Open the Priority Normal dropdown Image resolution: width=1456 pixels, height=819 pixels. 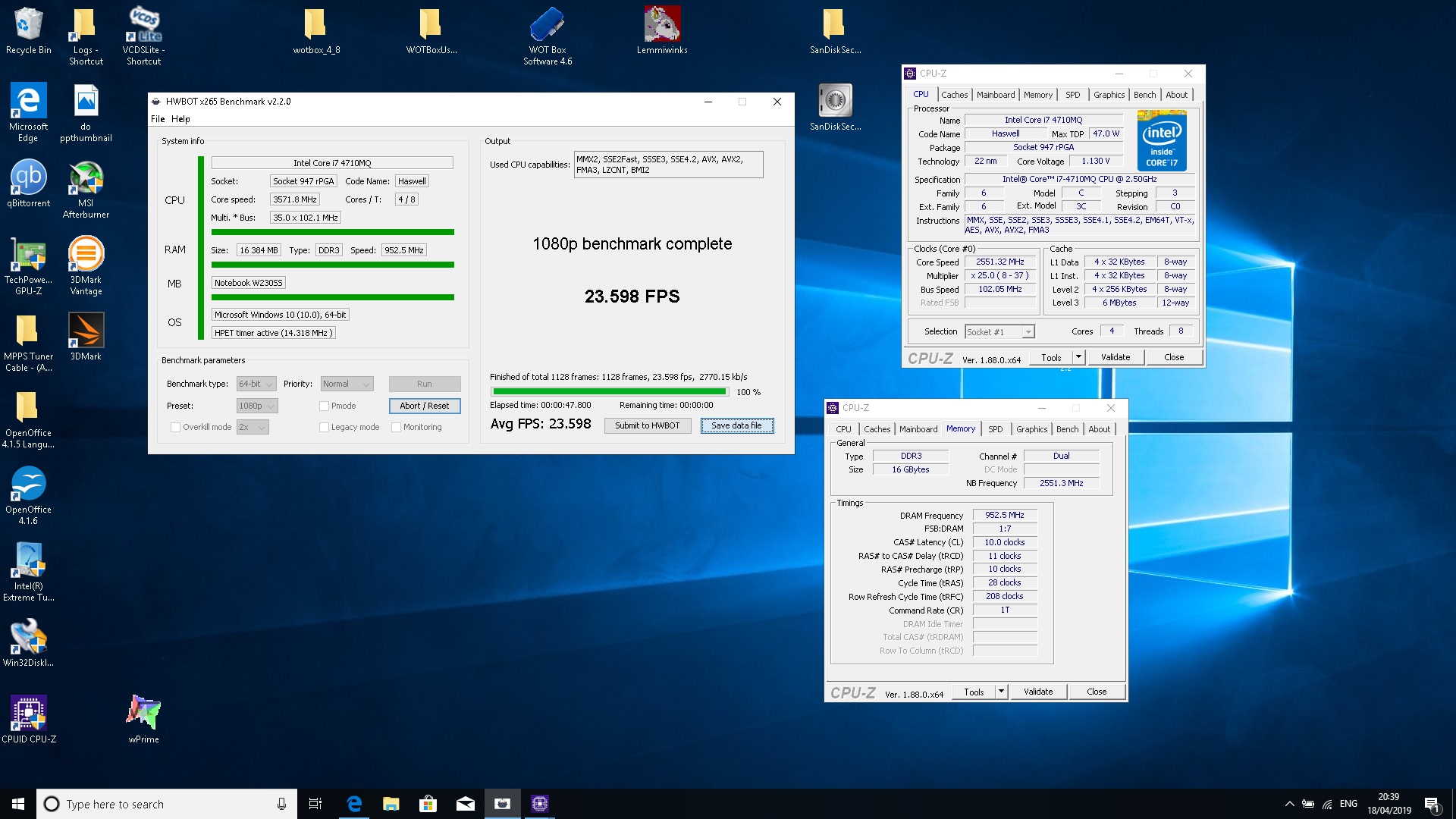pos(347,384)
